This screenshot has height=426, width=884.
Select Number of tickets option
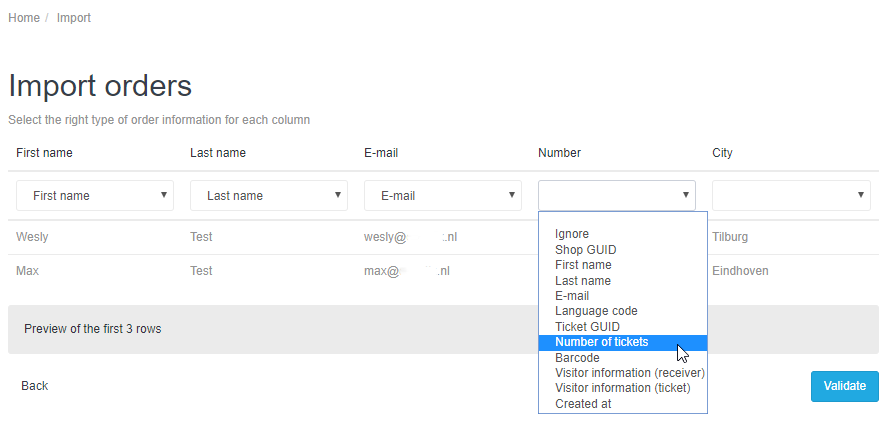pyautogui.click(x=622, y=342)
